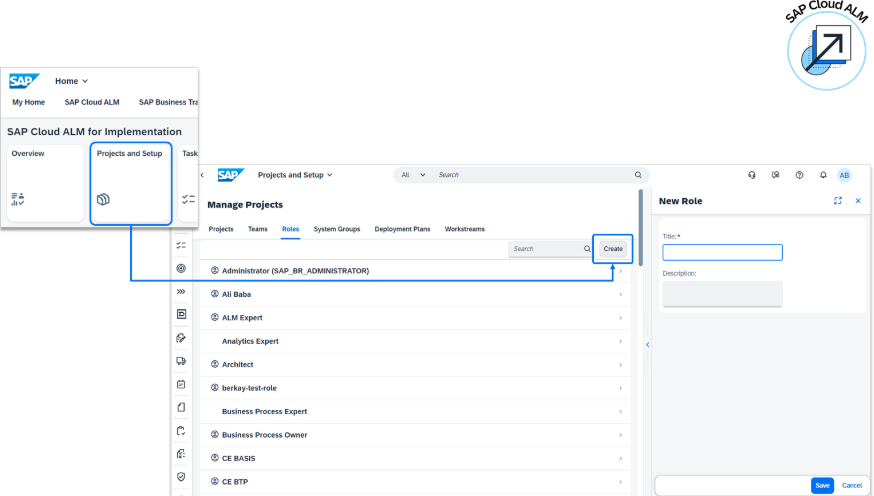Click the Create button
This screenshot has height=496, width=874.
613,249
